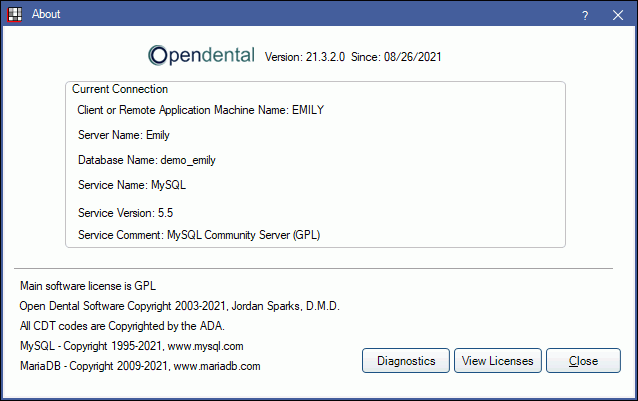Click the Since: 08/26/2021 text

[x=396, y=57]
